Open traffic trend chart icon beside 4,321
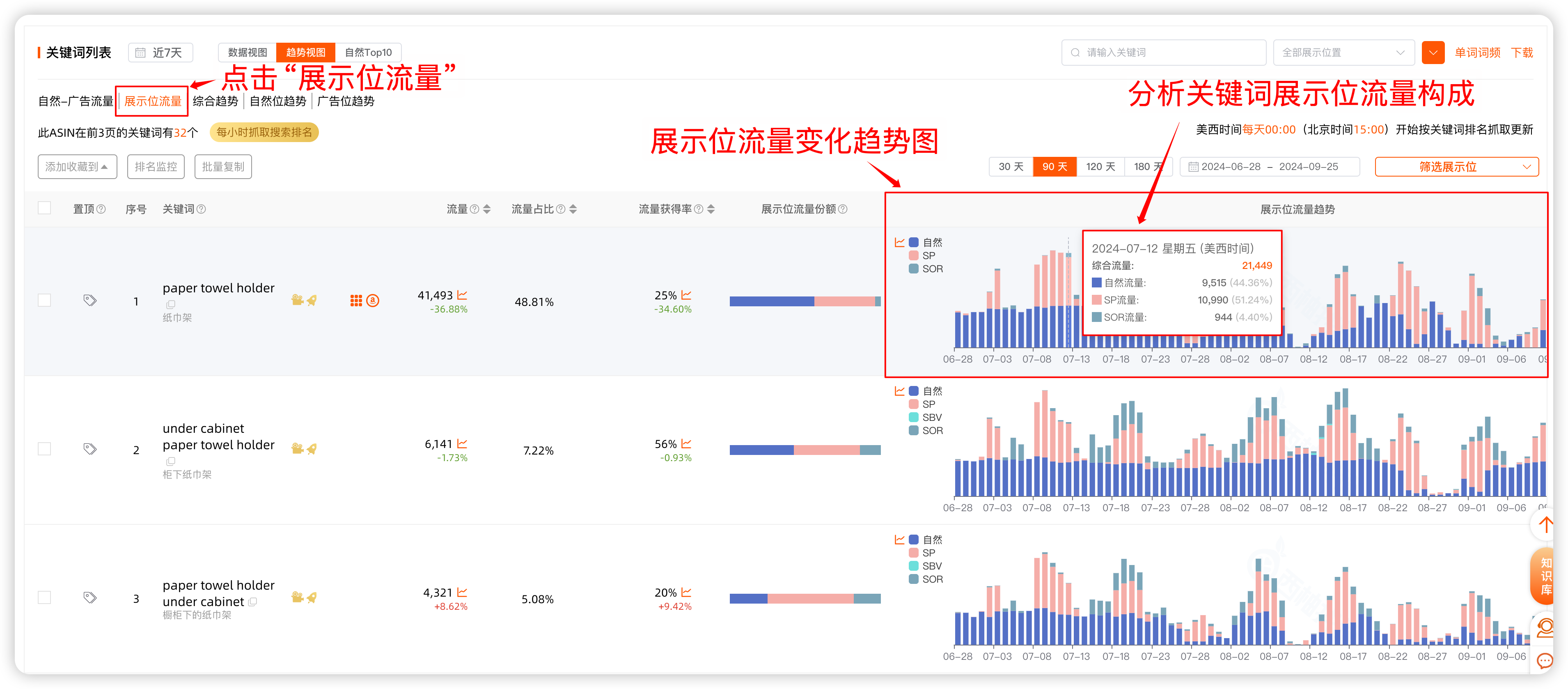This screenshot has height=689, width=1568. [463, 592]
